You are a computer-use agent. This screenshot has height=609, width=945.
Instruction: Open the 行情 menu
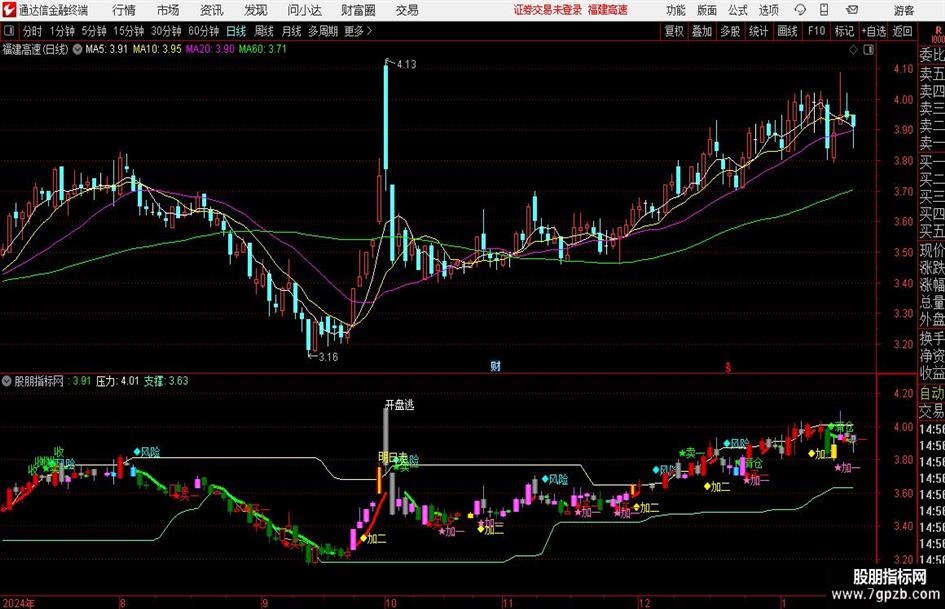124,10
